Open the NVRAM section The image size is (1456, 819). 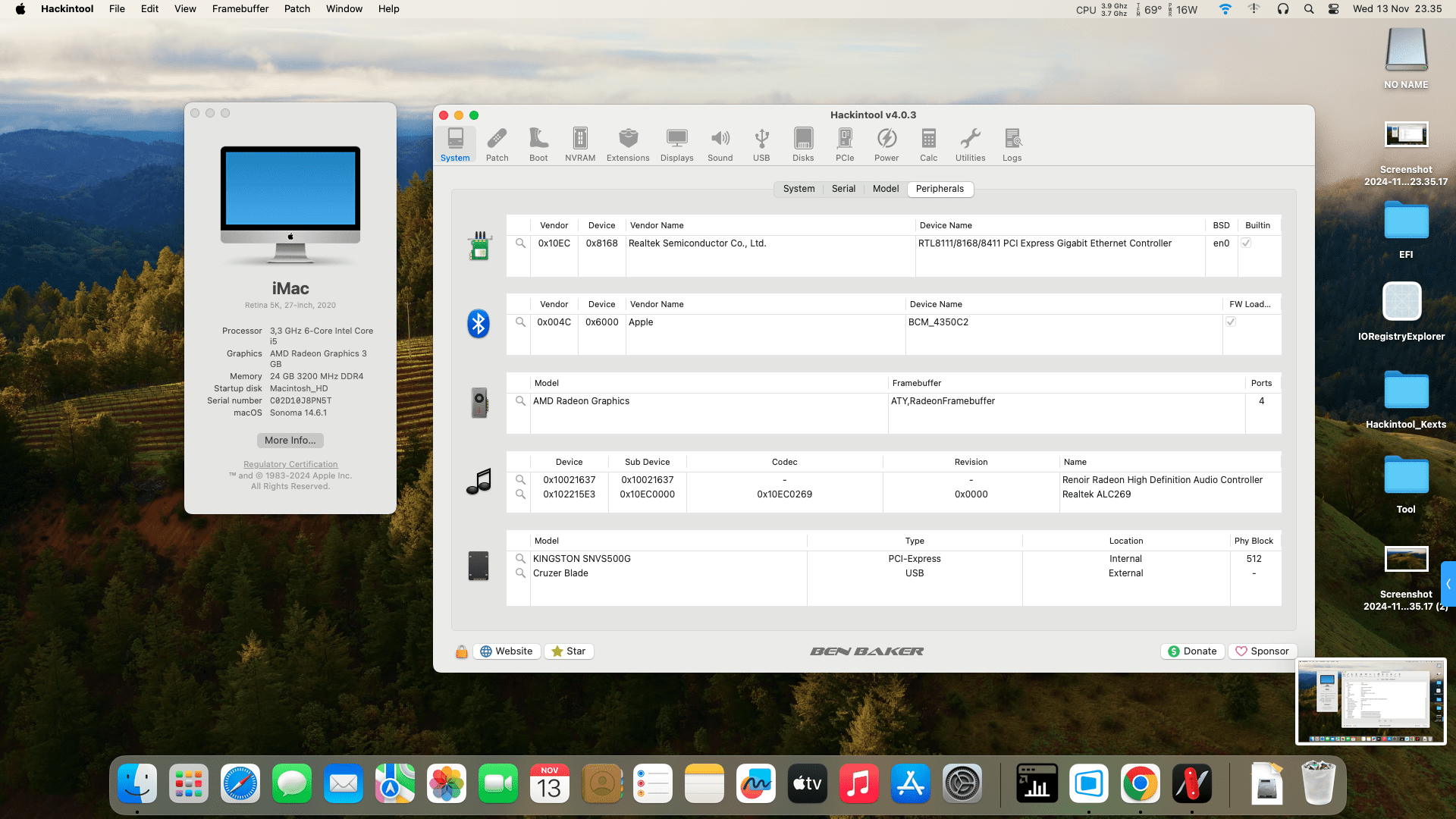580,143
